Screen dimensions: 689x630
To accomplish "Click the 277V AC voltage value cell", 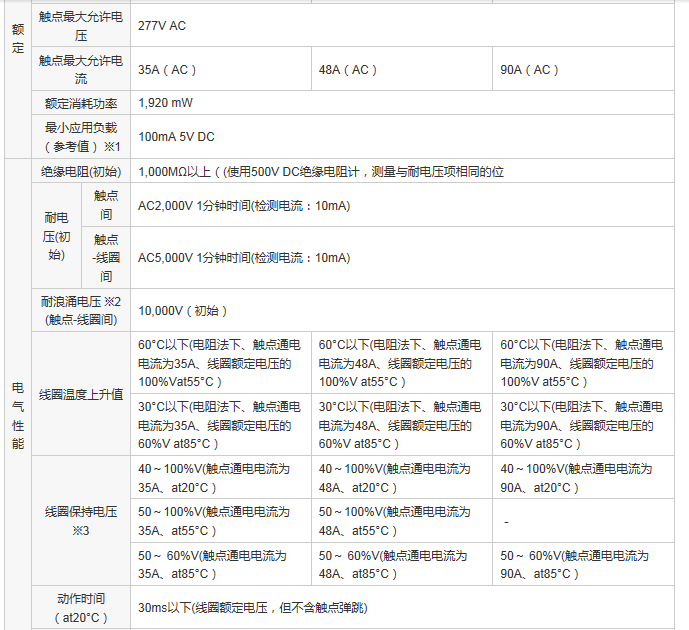I will 162,25.
